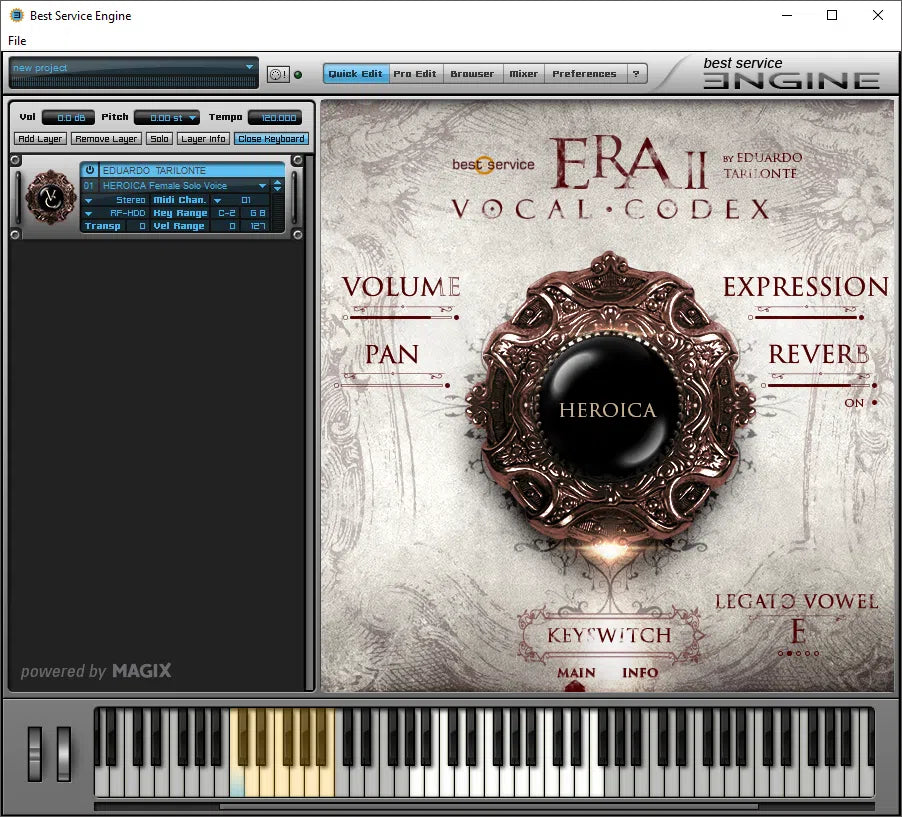Image resolution: width=902 pixels, height=817 pixels.
Task: Click the powered by MAGIX logo
Action: pos(95,672)
